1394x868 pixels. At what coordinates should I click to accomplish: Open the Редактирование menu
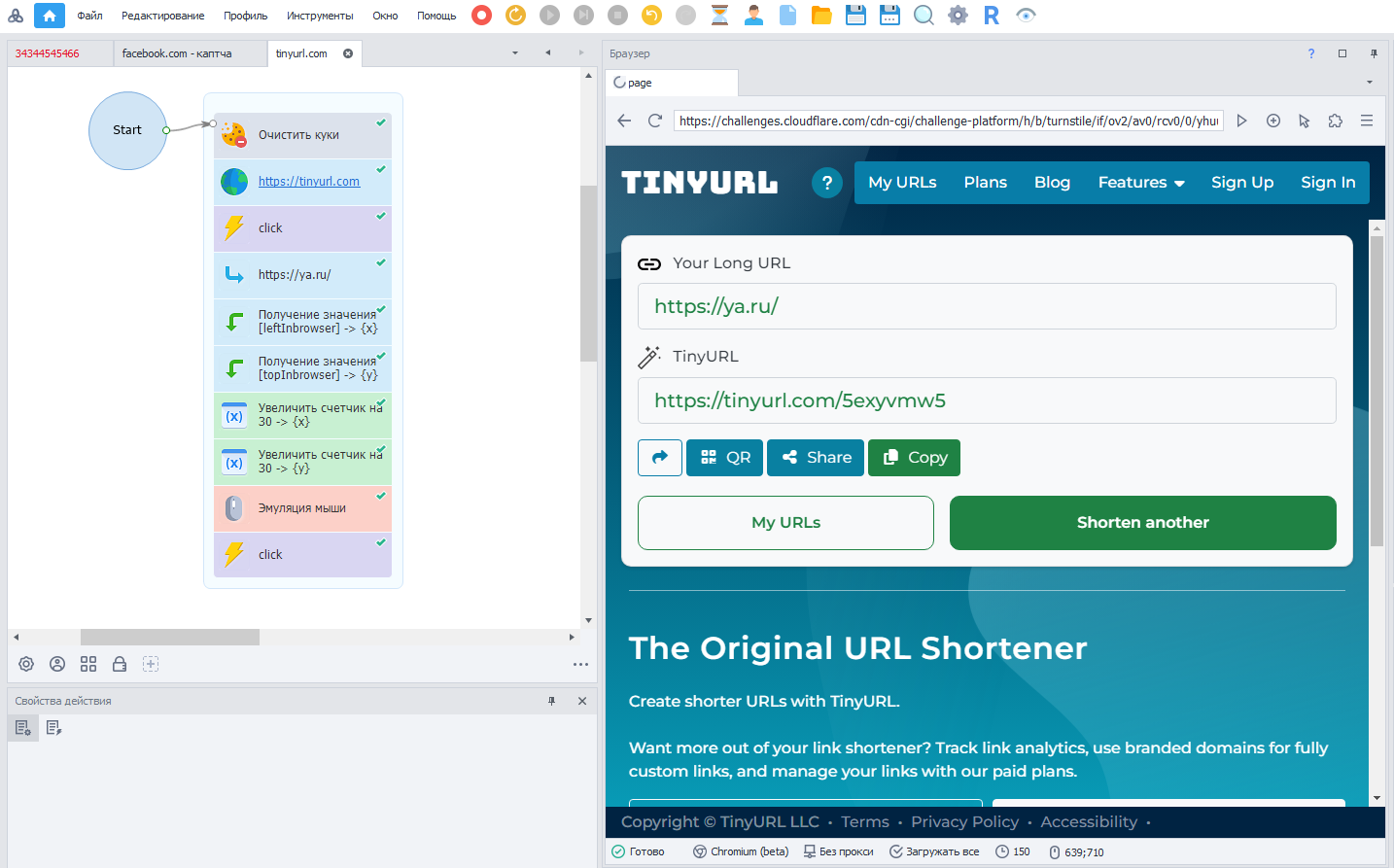pos(162,16)
